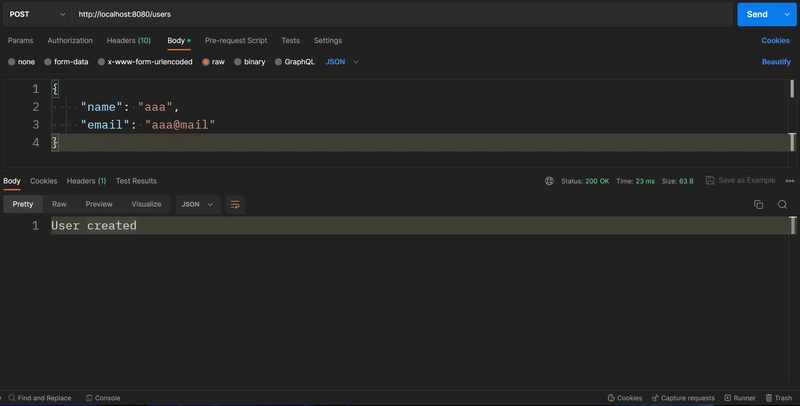Viewport: 800px width, 406px height.
Task: Open the request Headers (10) tab
Action: coord(129,40)
